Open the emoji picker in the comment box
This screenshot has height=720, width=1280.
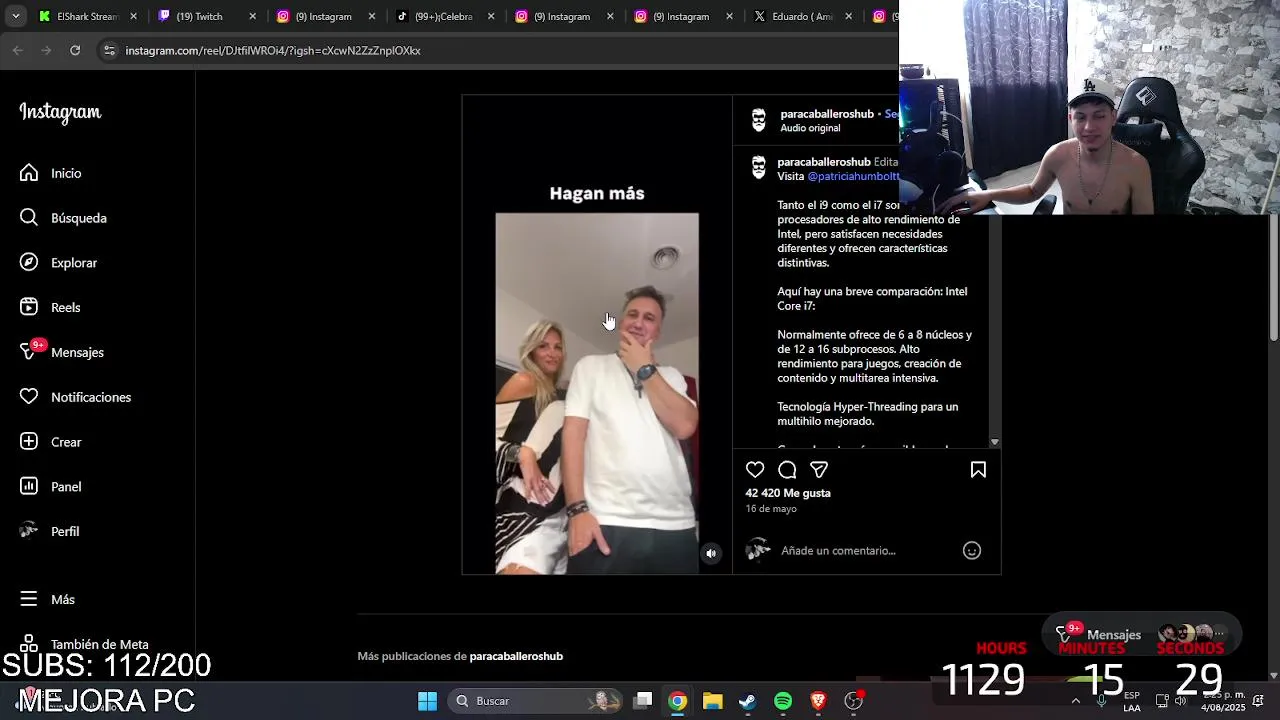972,550
